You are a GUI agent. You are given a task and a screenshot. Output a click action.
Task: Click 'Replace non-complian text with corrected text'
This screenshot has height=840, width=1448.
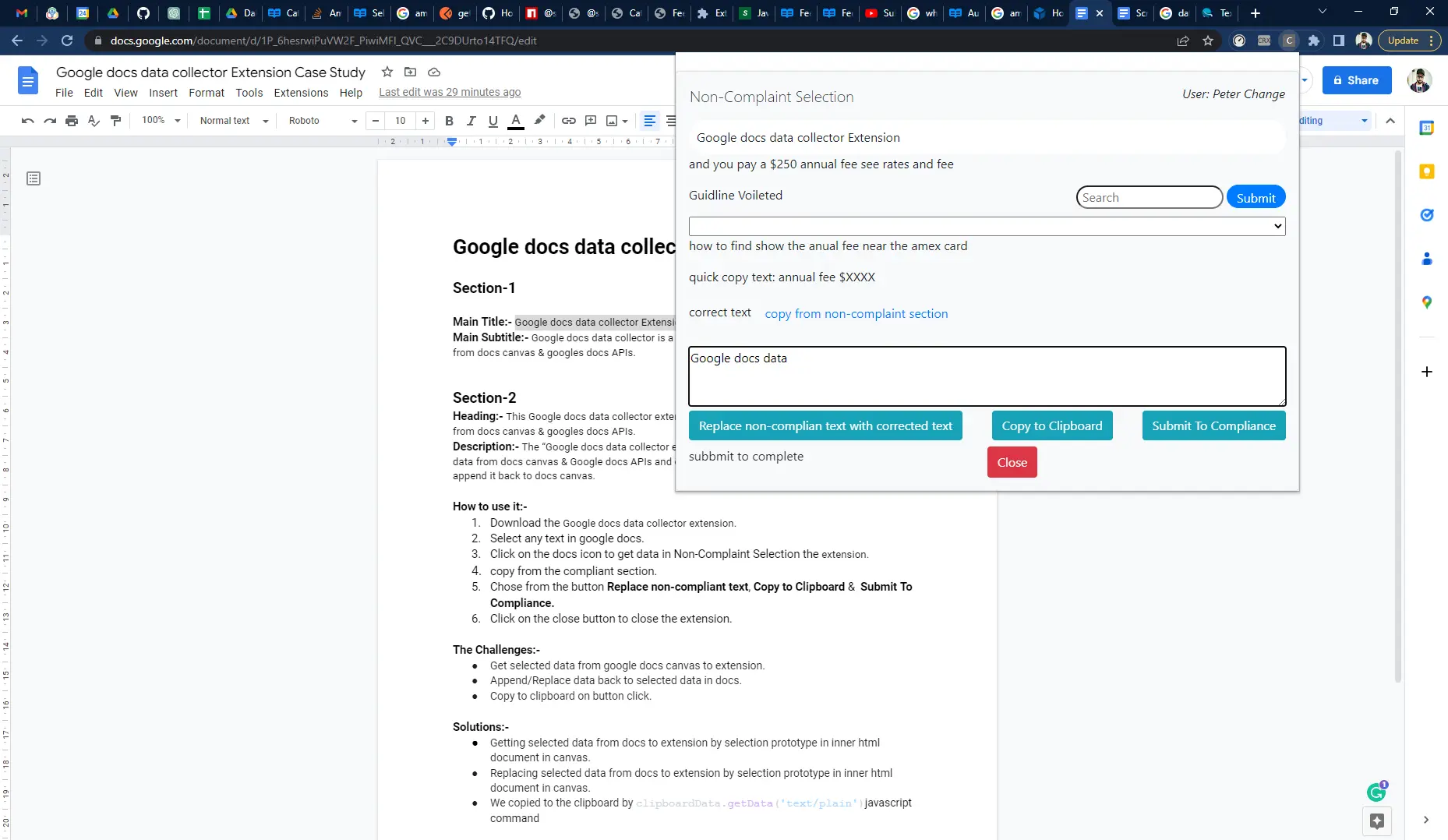825,425
